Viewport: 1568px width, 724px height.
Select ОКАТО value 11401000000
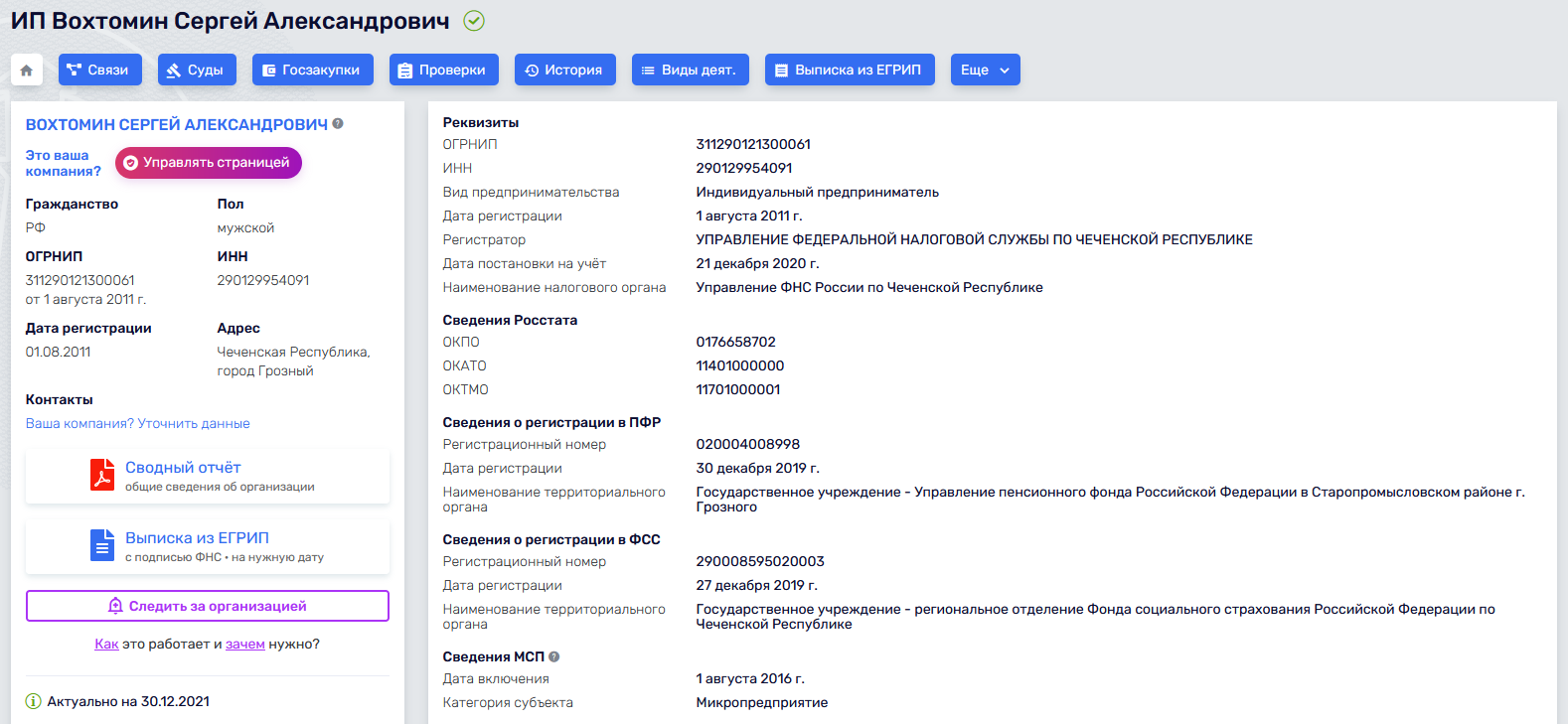(740, 365)
